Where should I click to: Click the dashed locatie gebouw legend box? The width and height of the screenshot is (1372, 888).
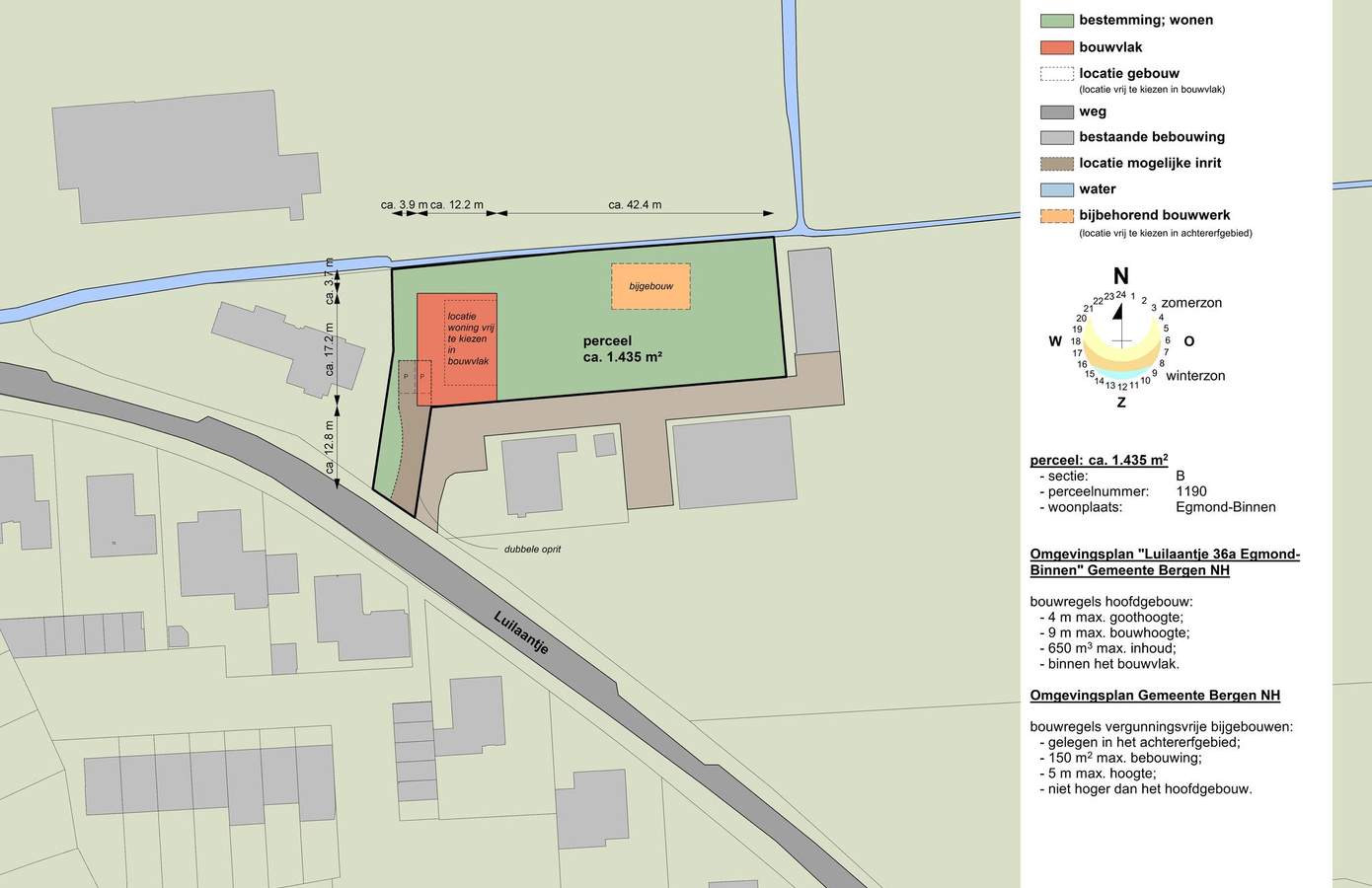coord(1056,74)
